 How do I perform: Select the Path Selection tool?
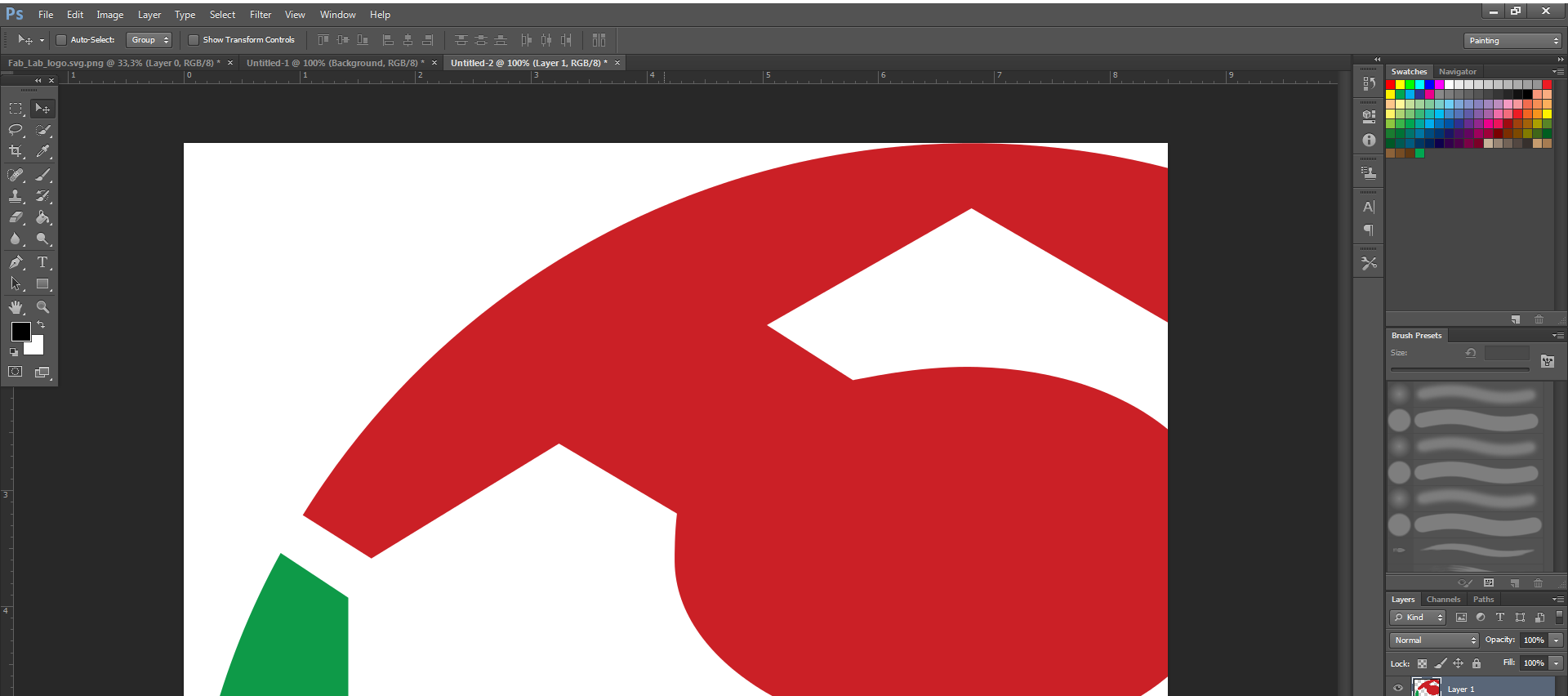pos(16,283)
